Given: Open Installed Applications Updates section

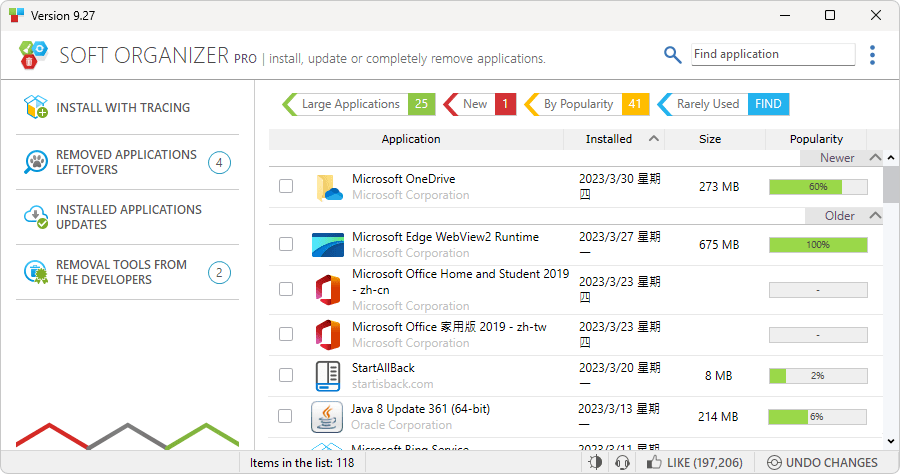Looking at the screenshot, I should 127,217.
